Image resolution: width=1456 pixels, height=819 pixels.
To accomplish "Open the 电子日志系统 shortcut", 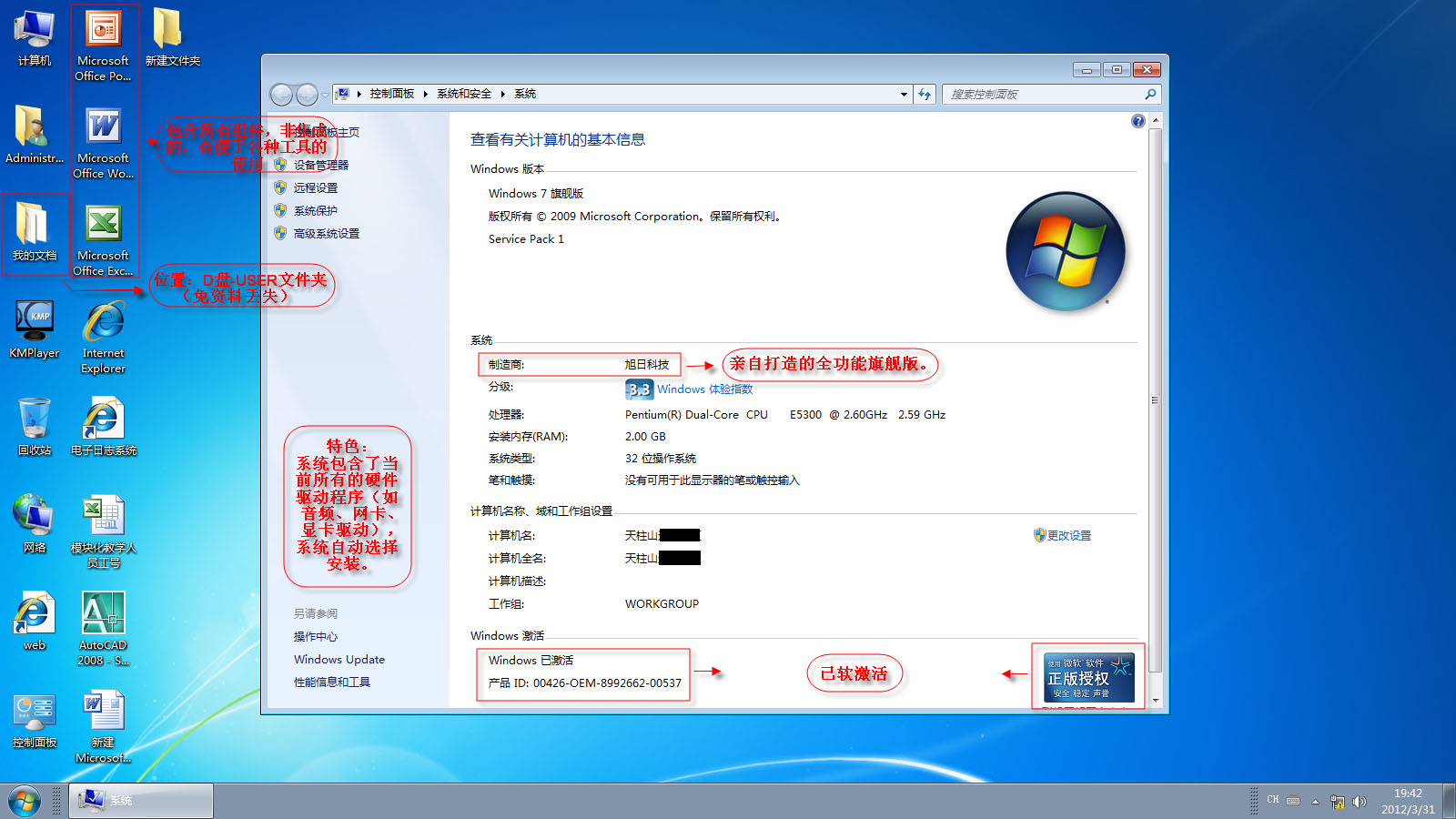I will point(103,427).
